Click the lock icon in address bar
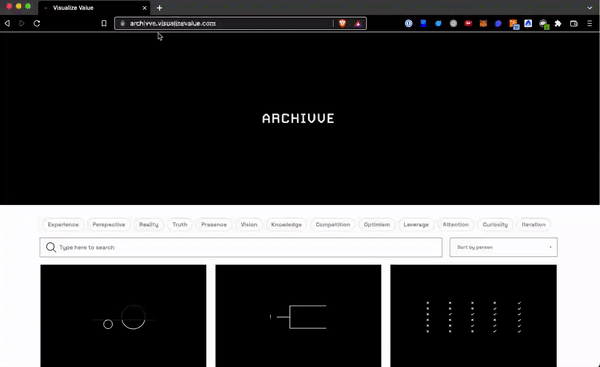 pyautogui.click(x=122, y=23)
